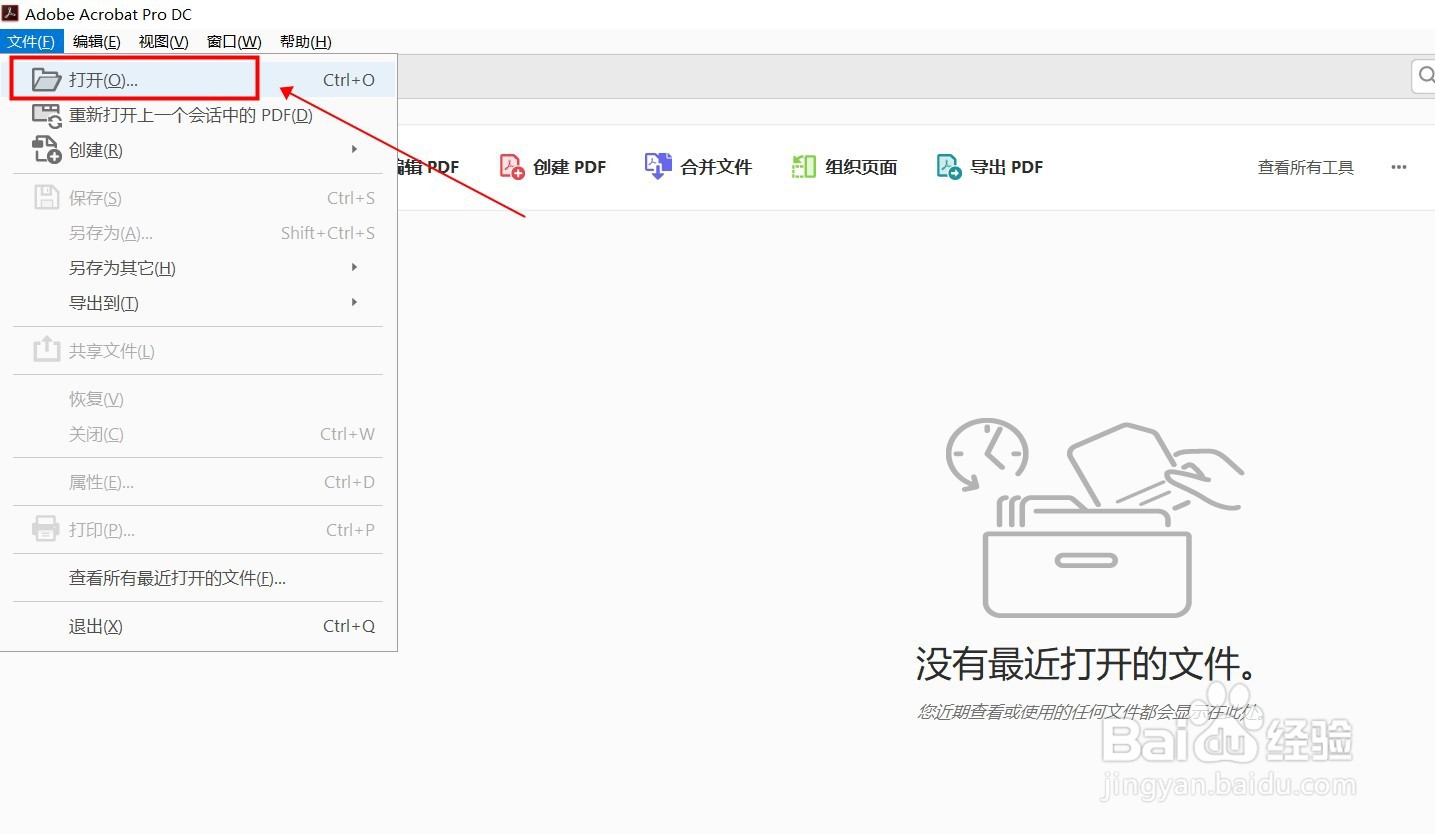Click the 没有最近打开的文件。 heading
Image resolution: width=1435 pixels, height=834 pixels.
click(1086, 663)
